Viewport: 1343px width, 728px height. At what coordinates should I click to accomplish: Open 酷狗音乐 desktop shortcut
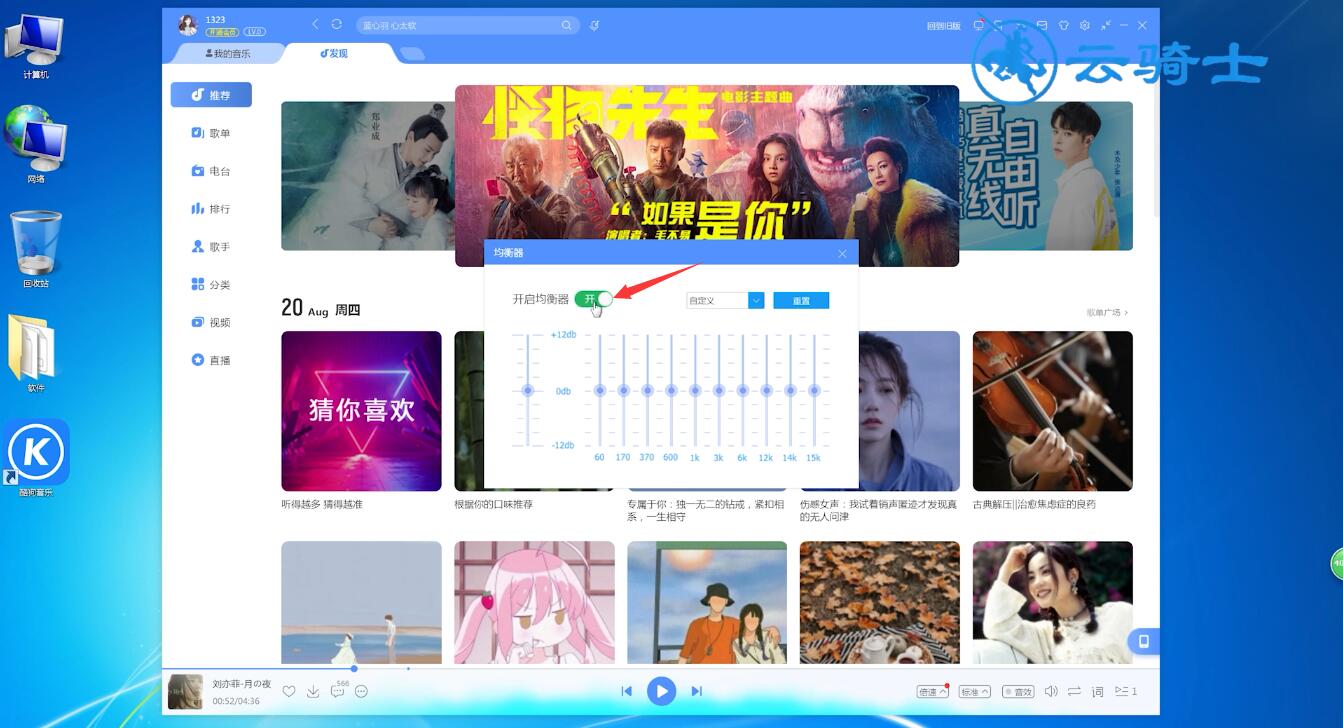[x=36, y=459]
